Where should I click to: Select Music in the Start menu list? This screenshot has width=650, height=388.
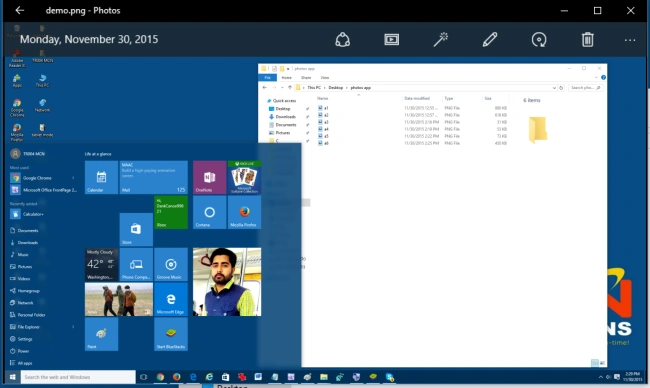click(x=19, y=255)
